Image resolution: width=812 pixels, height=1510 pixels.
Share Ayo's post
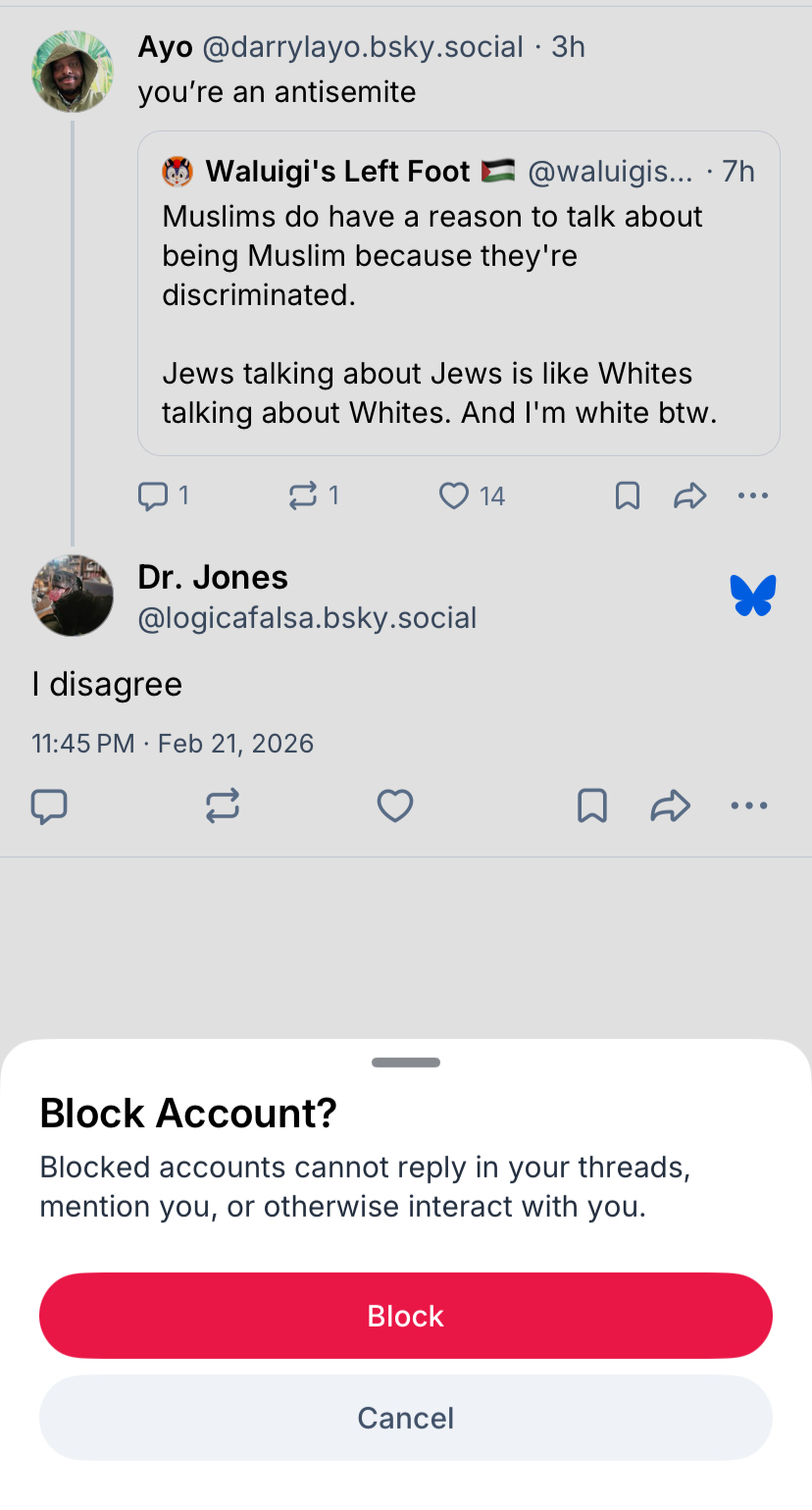(690, 496)
